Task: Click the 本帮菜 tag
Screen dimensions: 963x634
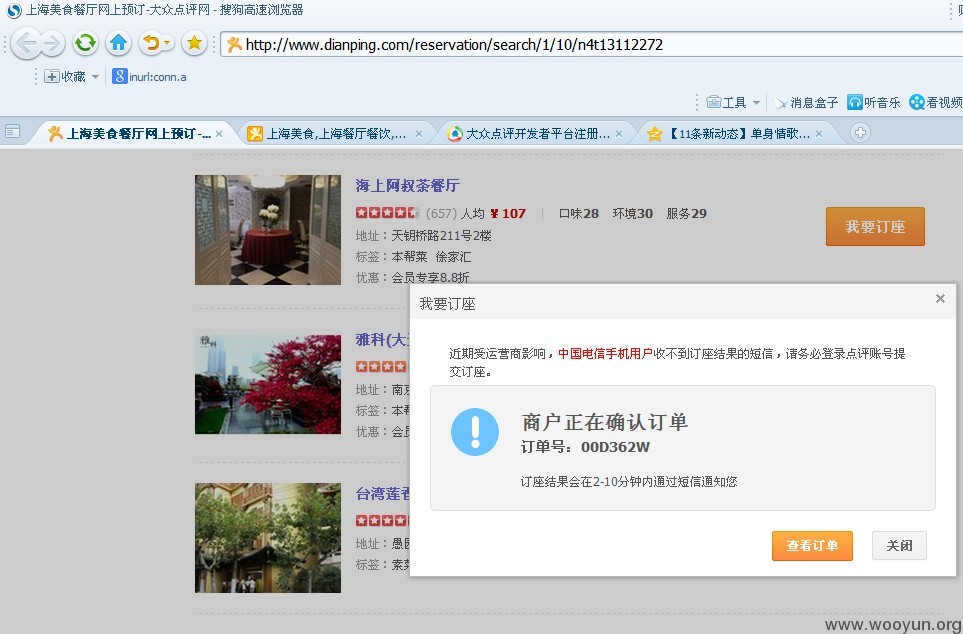Action: tap(409, 256)
